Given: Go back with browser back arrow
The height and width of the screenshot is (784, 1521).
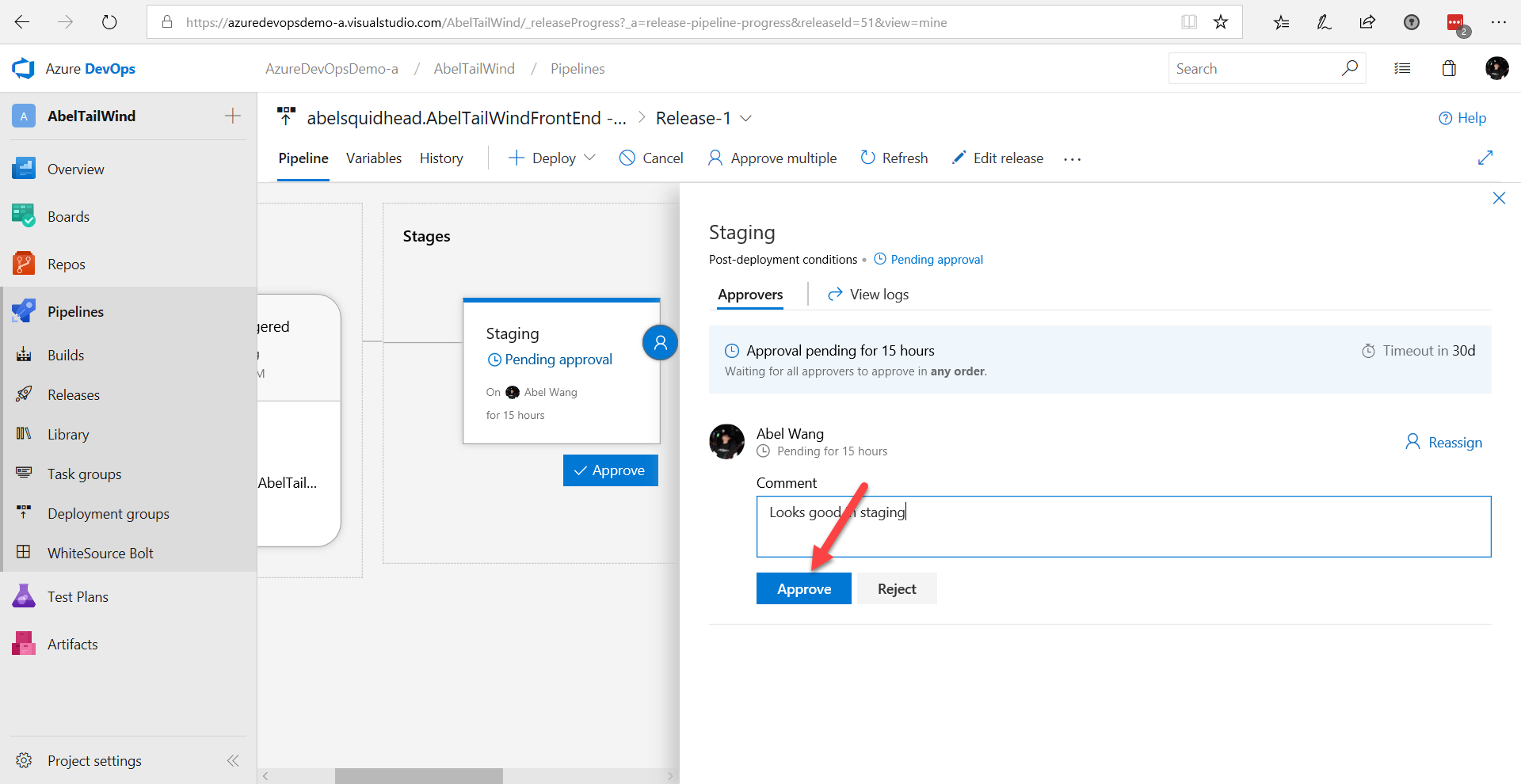Looking at the screenshot, I should coord(22,22).
